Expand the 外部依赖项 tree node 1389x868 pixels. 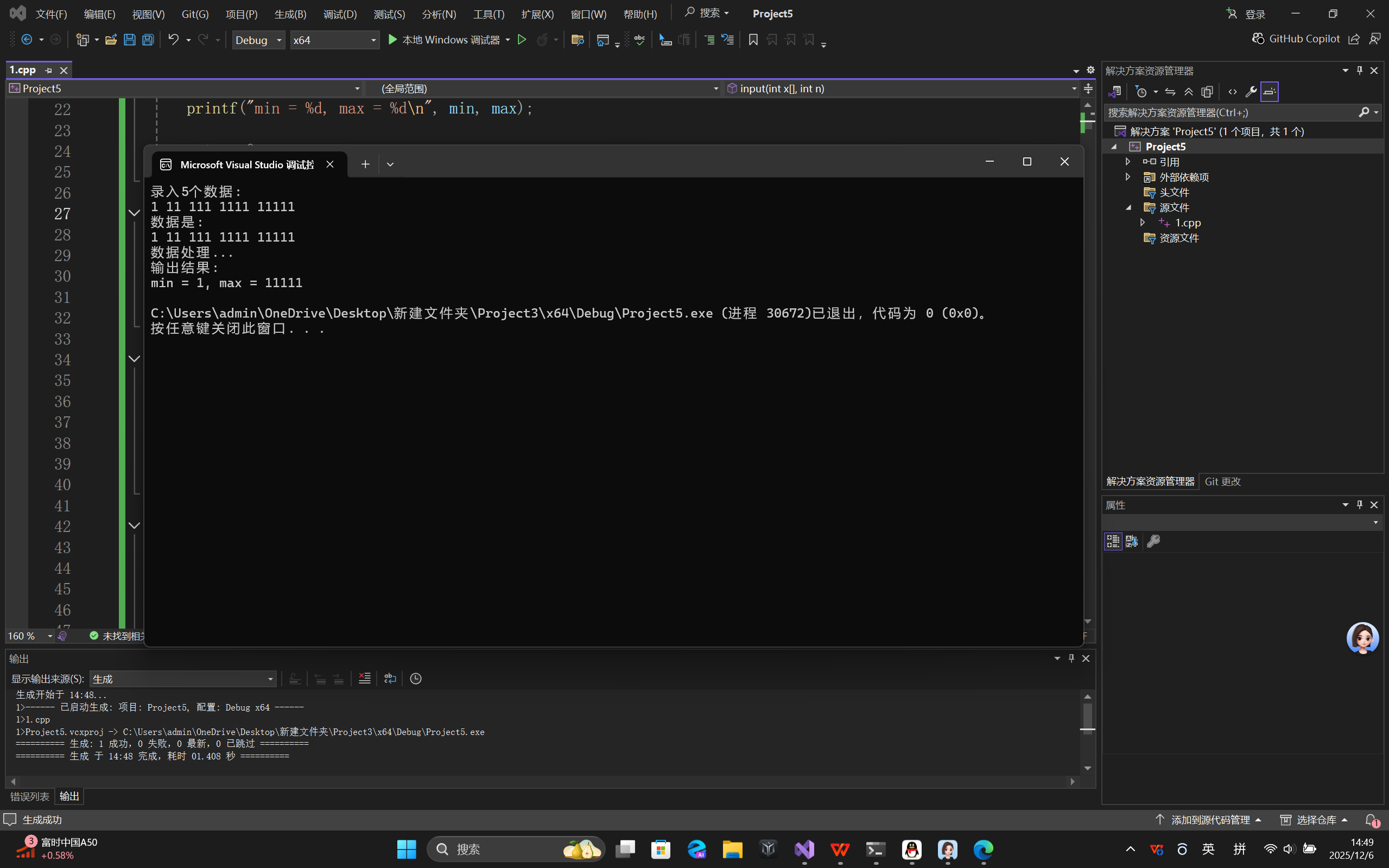[1128, 177]
